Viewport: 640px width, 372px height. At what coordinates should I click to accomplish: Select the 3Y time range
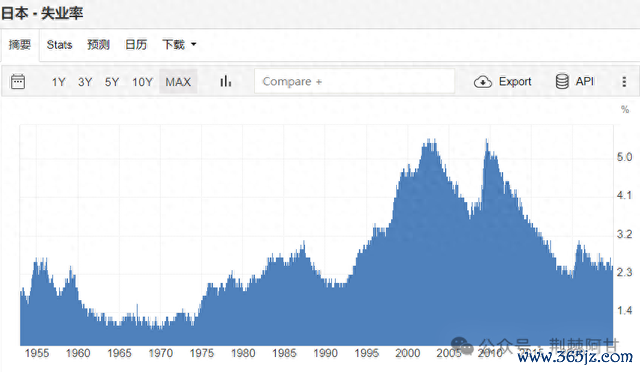coord(85,82)
